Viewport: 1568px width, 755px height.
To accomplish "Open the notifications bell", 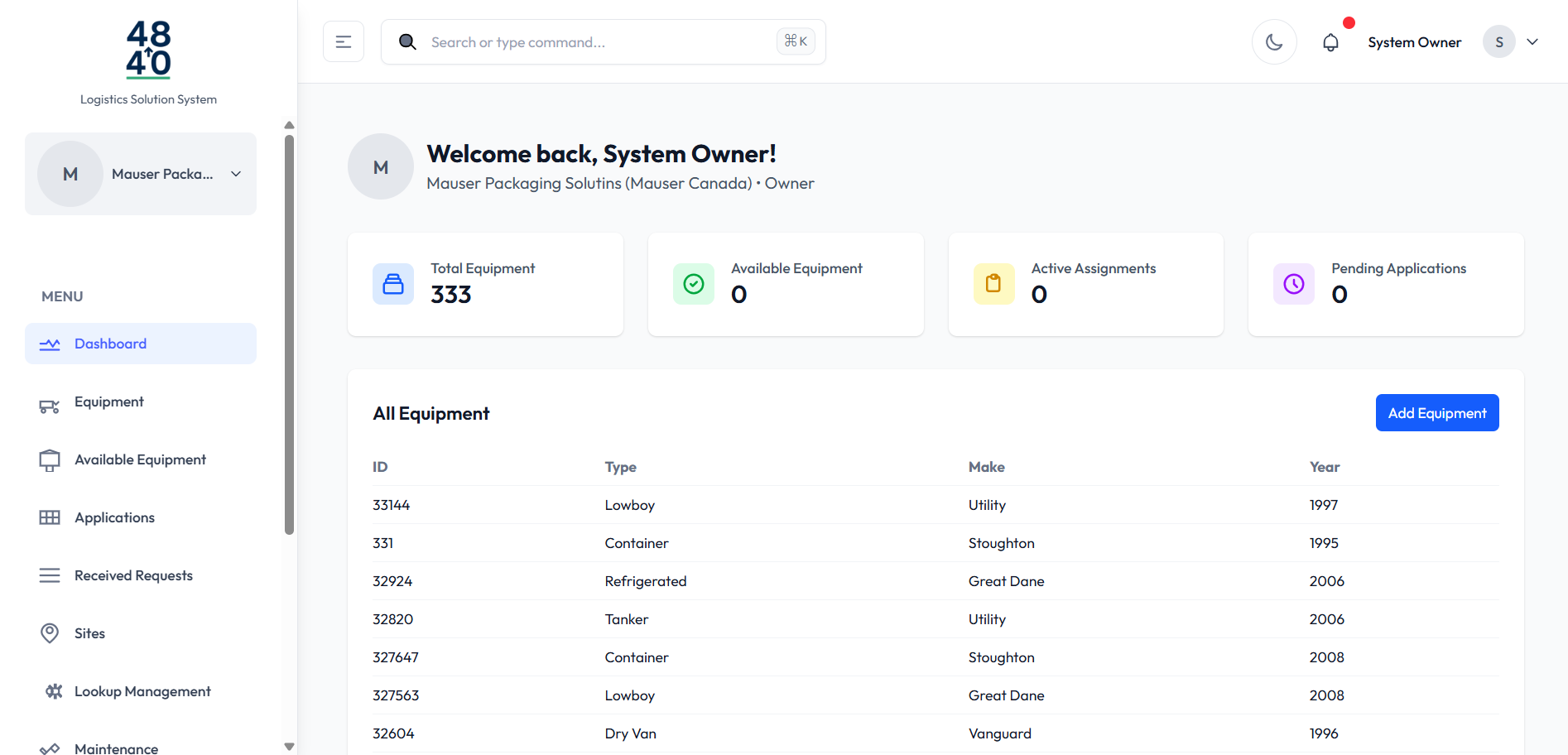I will coord(1330,42).
